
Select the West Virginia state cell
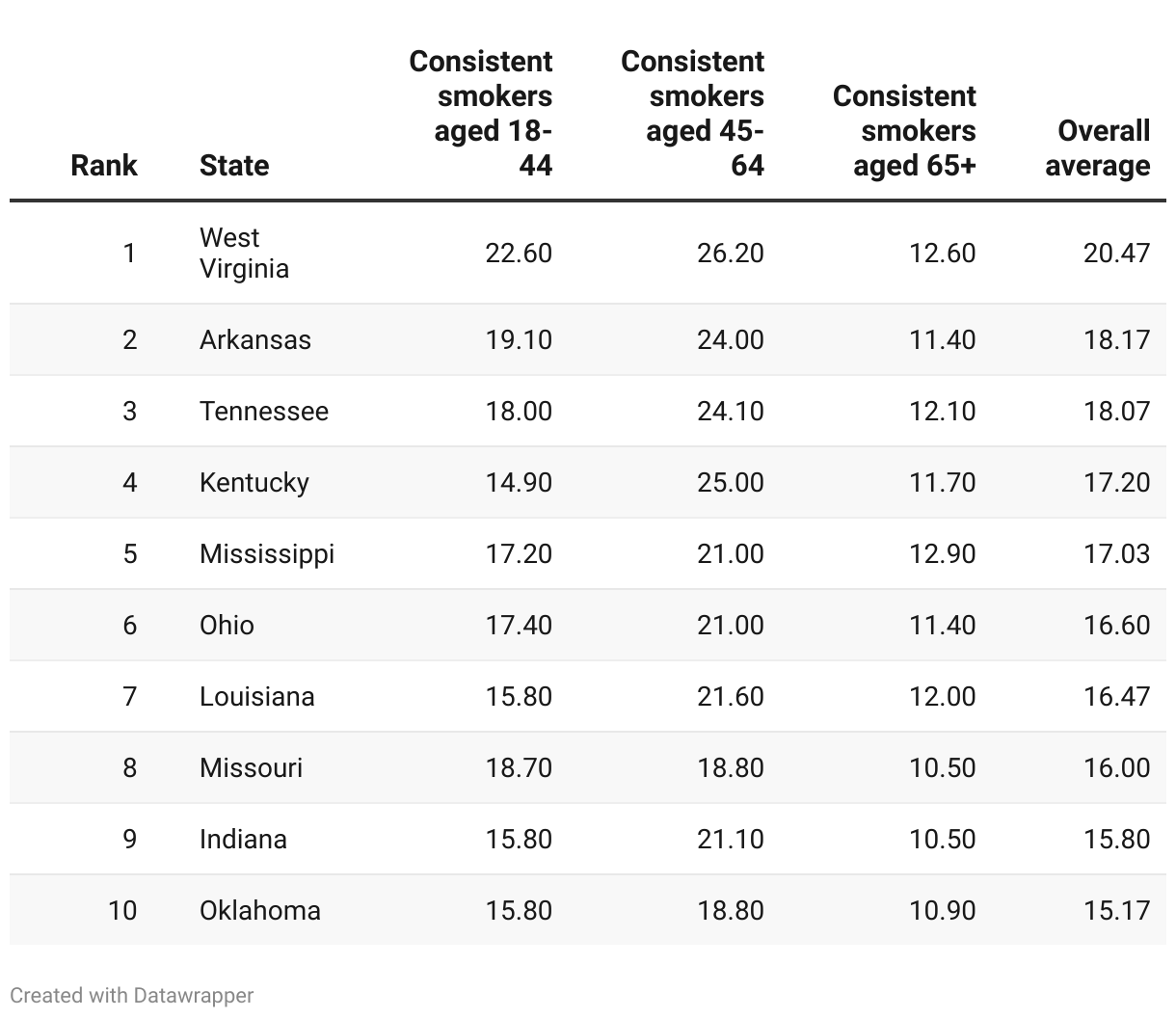click(244, 253)
